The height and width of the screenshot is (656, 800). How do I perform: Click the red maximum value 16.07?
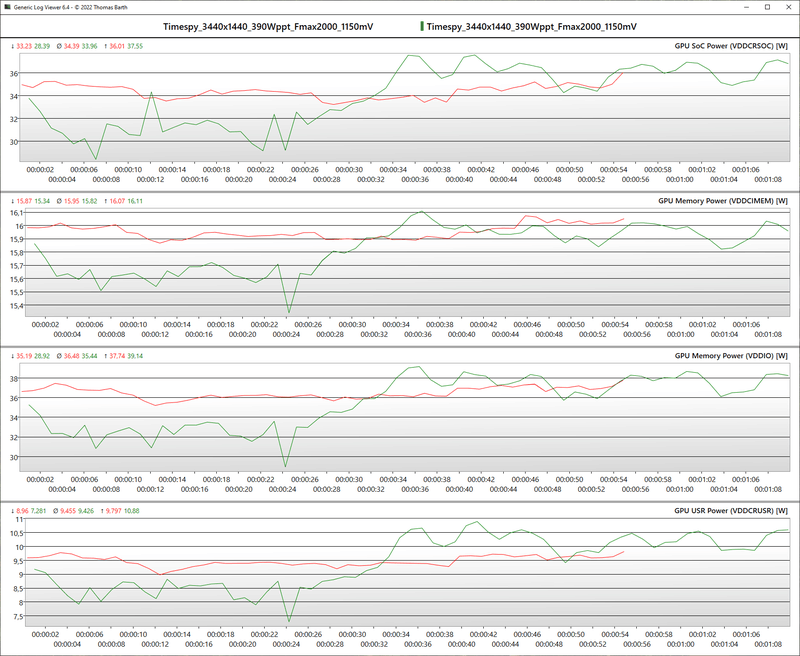point(117,201)
